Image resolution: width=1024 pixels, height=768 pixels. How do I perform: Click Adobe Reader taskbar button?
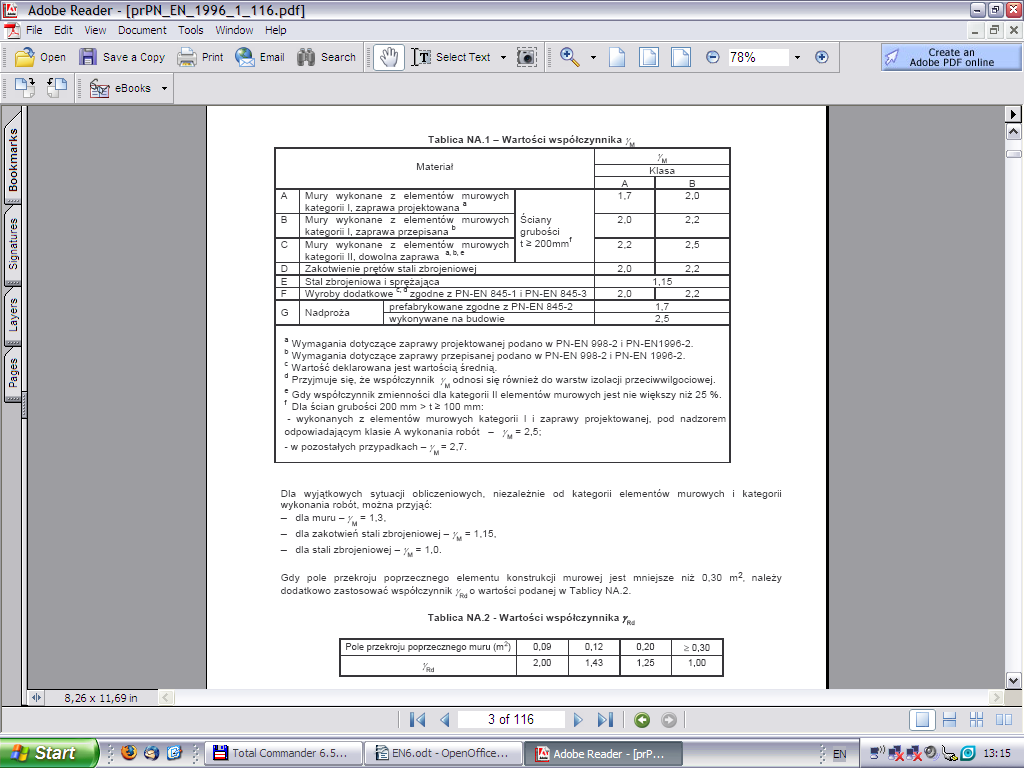(602, 754)
